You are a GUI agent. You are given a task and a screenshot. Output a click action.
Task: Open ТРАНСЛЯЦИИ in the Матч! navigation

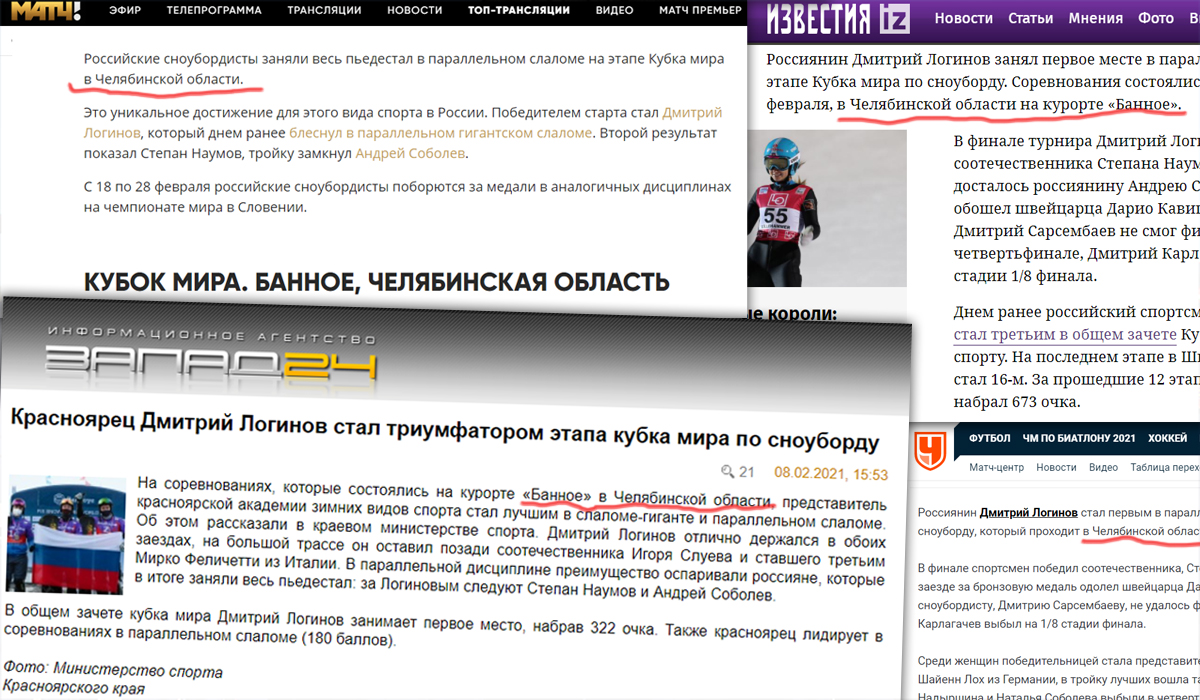pyautogui.click(x=324, y=10)
